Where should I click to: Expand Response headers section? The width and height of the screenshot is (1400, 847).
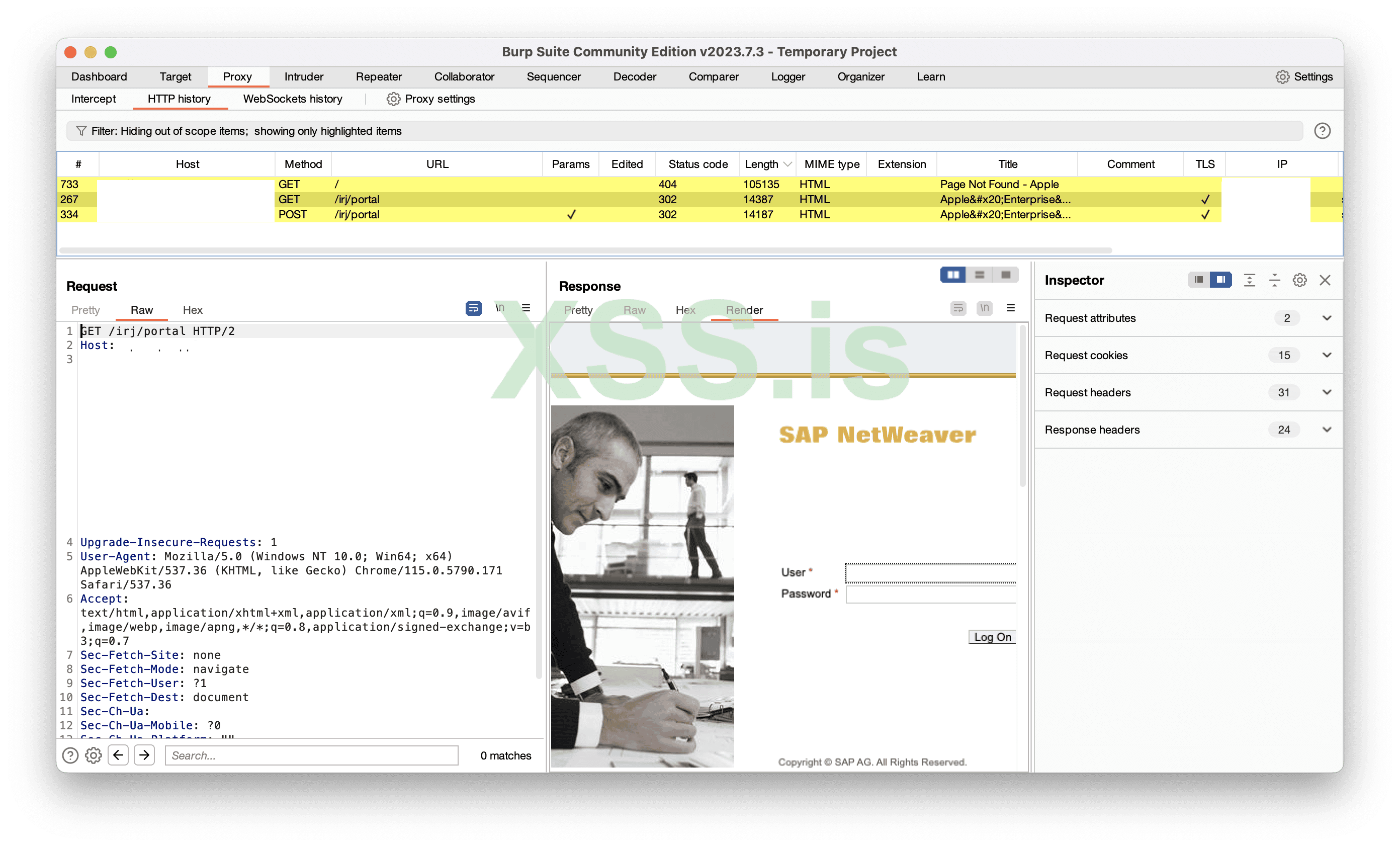pyautogui.click(x=1326, y=430)
